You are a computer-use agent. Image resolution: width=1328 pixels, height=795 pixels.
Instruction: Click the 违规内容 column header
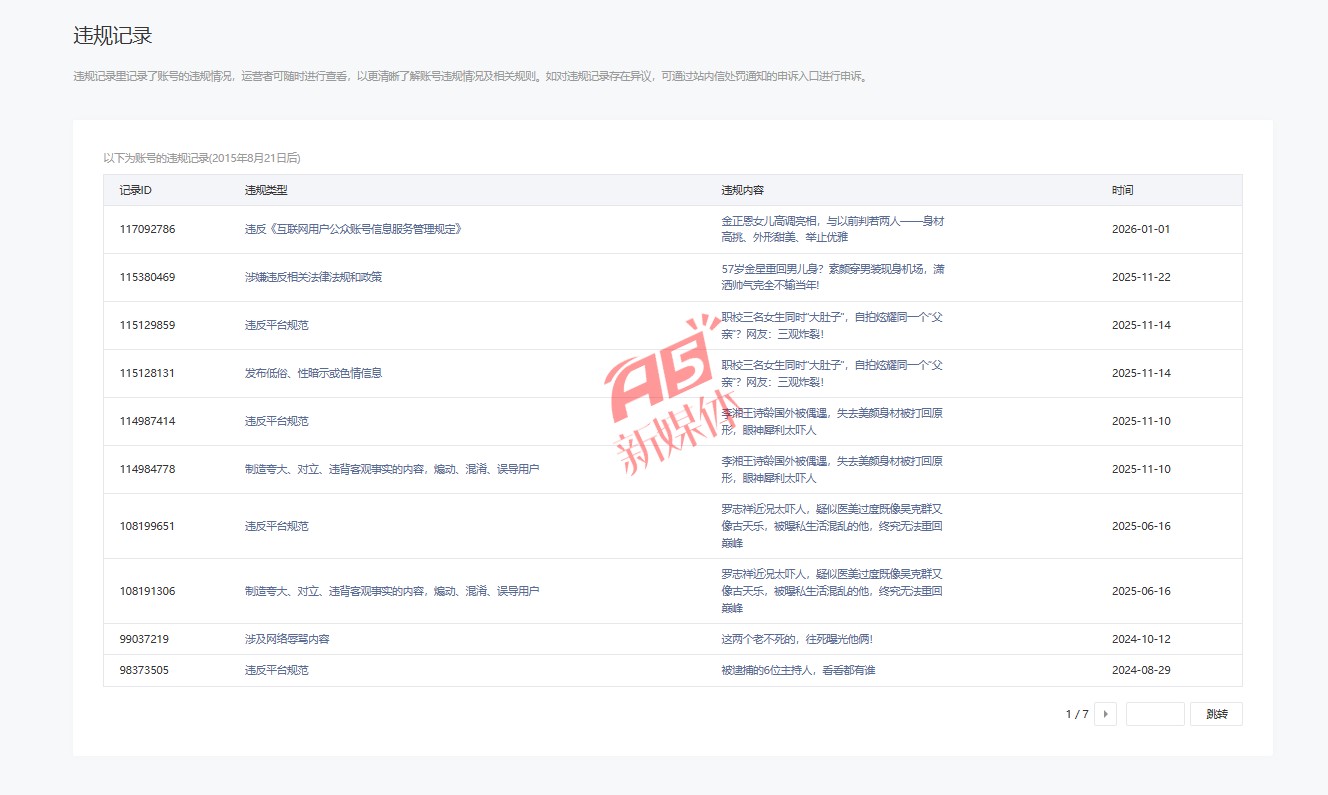(x=742, y=190)
